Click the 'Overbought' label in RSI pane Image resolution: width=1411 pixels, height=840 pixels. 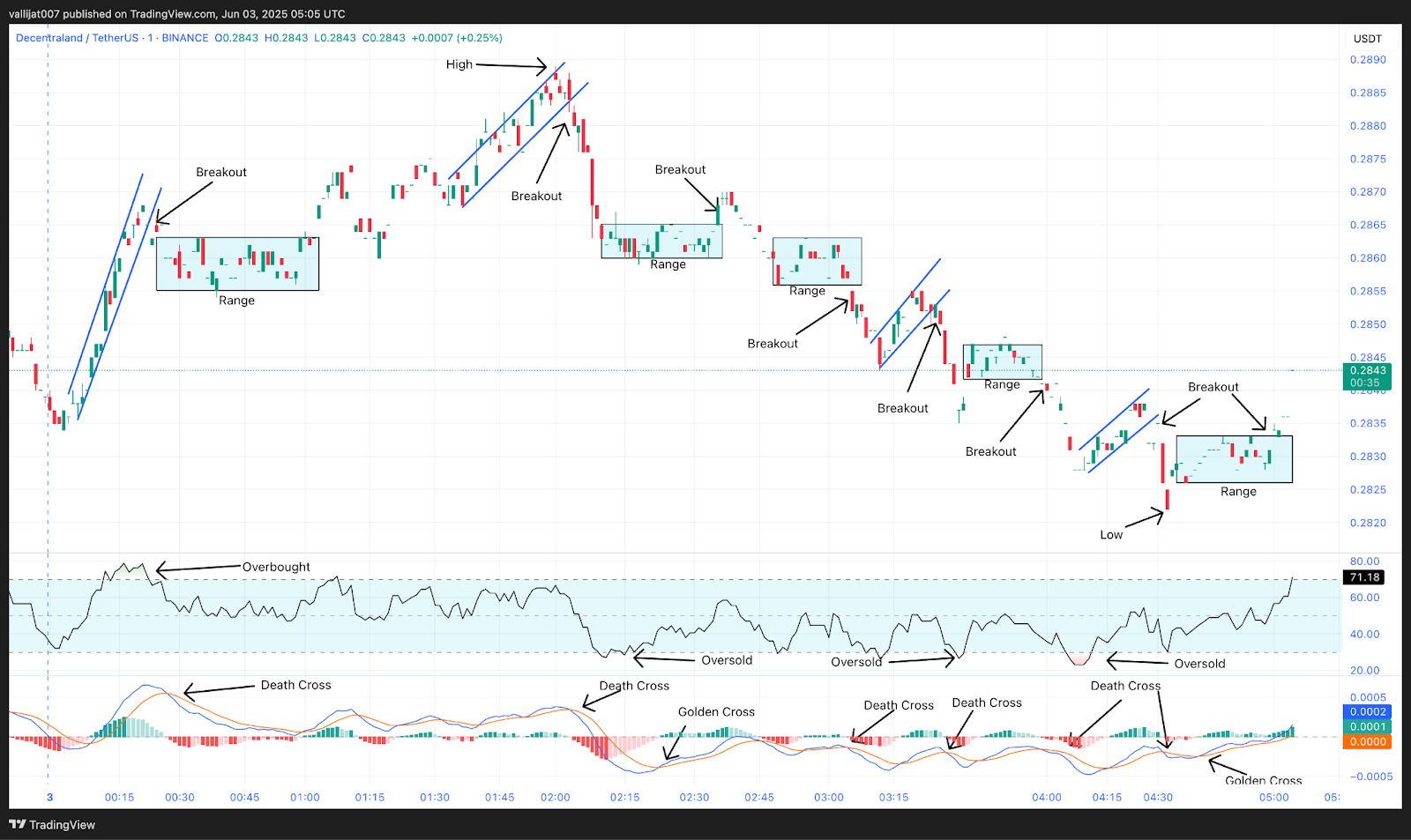[x=277, y=567]
